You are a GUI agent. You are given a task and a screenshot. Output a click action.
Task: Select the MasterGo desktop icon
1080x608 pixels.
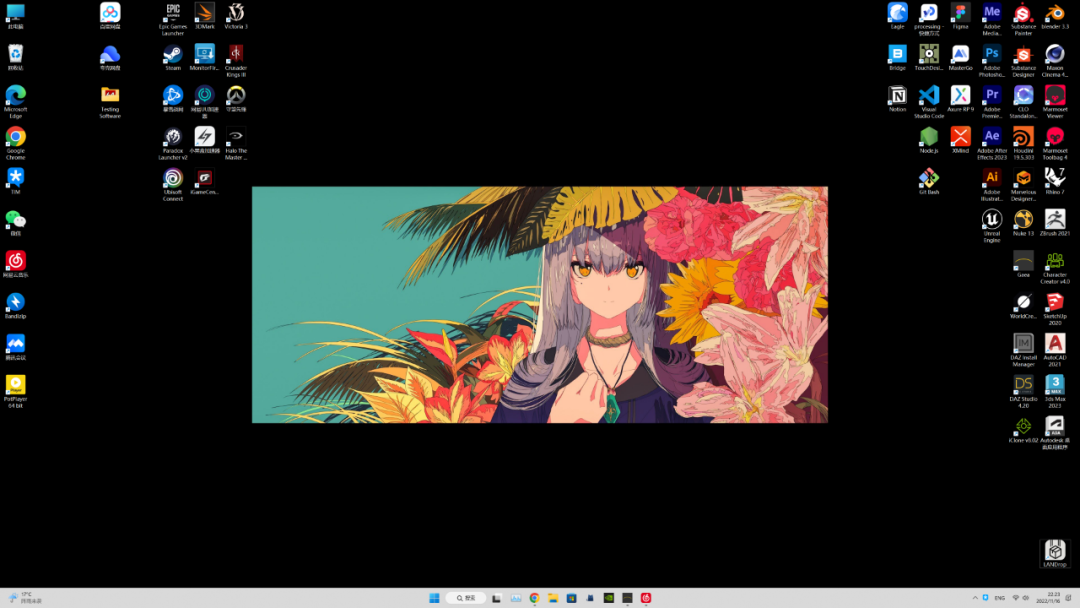pos(960,58)
